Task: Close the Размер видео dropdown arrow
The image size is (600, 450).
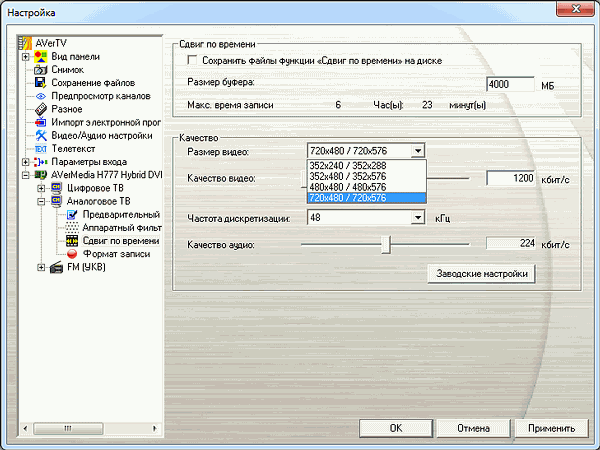Action: (418, 151)
